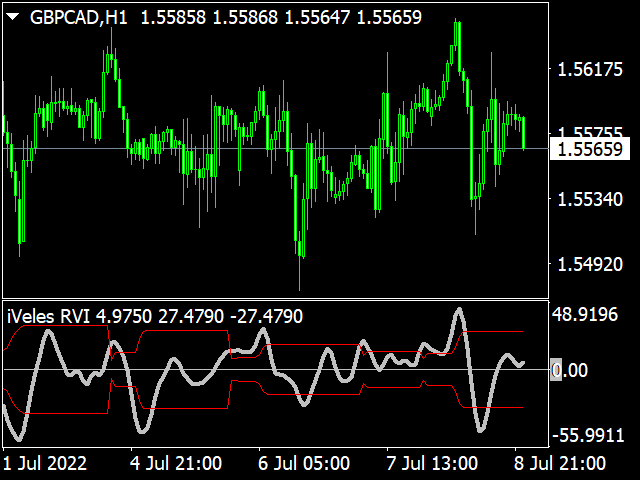The height and width of the screenshot is (480, 640).
Task: Select the 1 Jul 2022 time label
Action: (45, 464)
